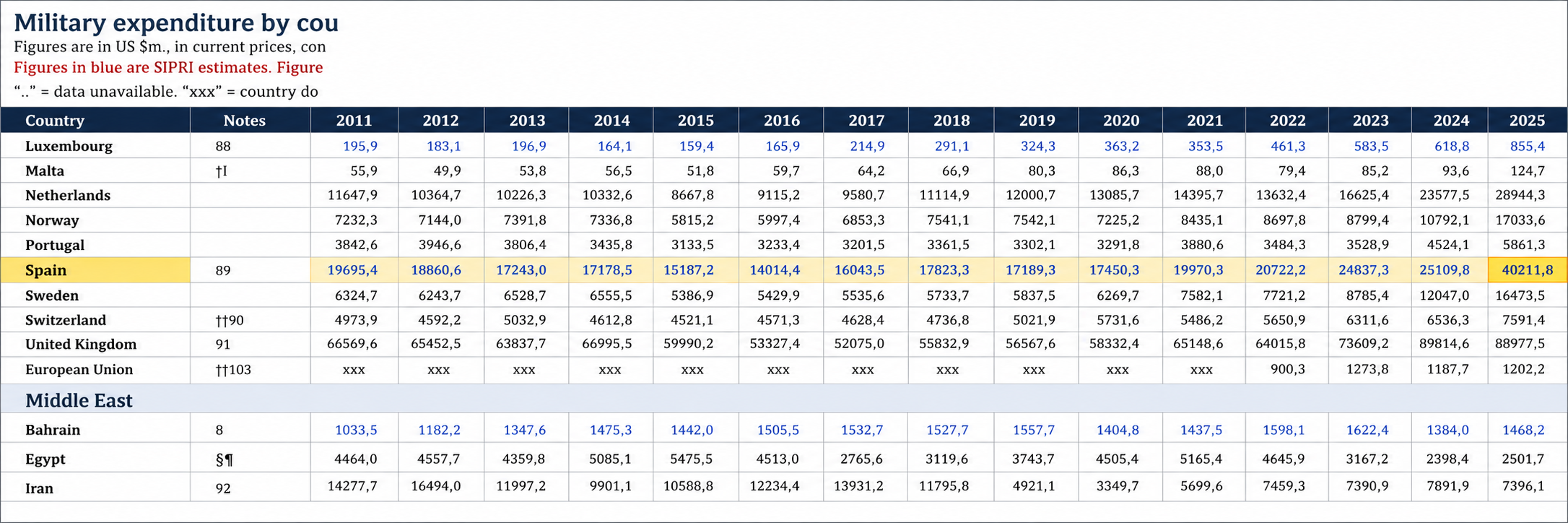Click the Spain country name cell

coord(46,270)
